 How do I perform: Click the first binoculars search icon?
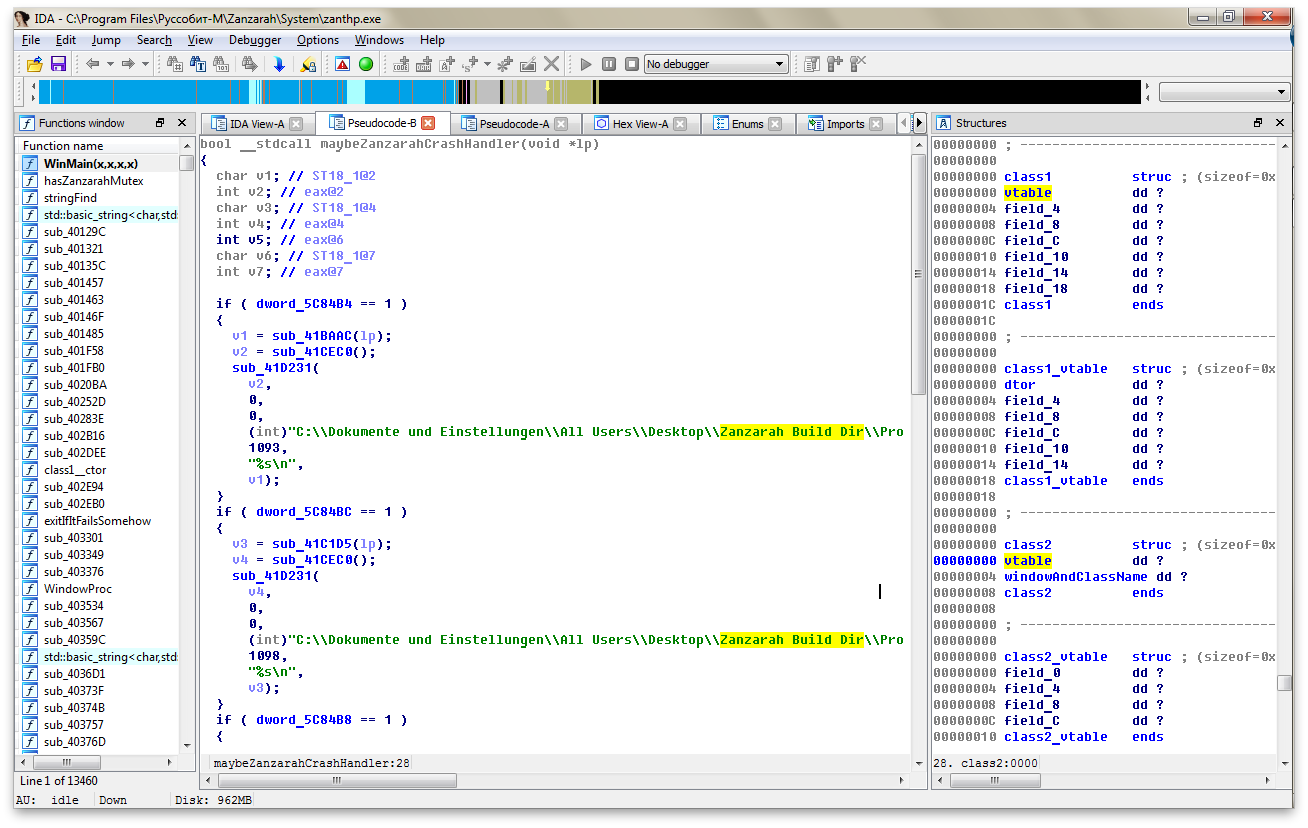pyautogui.click(x=175, y=64)
